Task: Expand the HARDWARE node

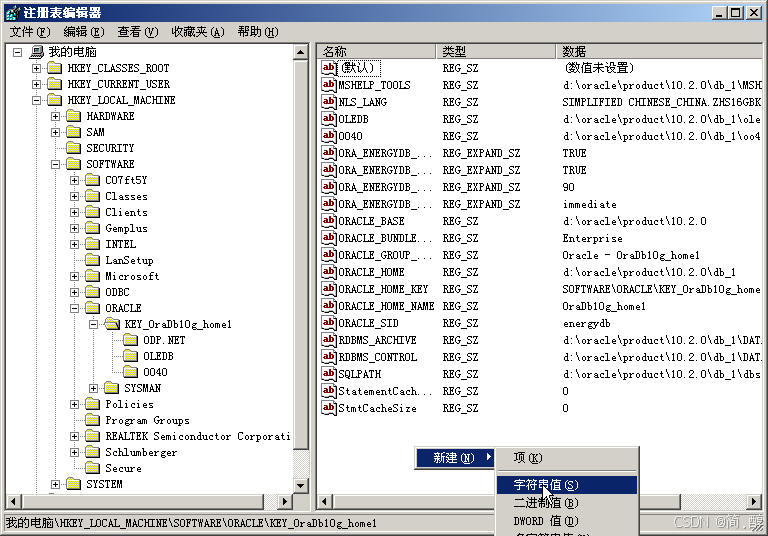Action: (x=55, y=117)
